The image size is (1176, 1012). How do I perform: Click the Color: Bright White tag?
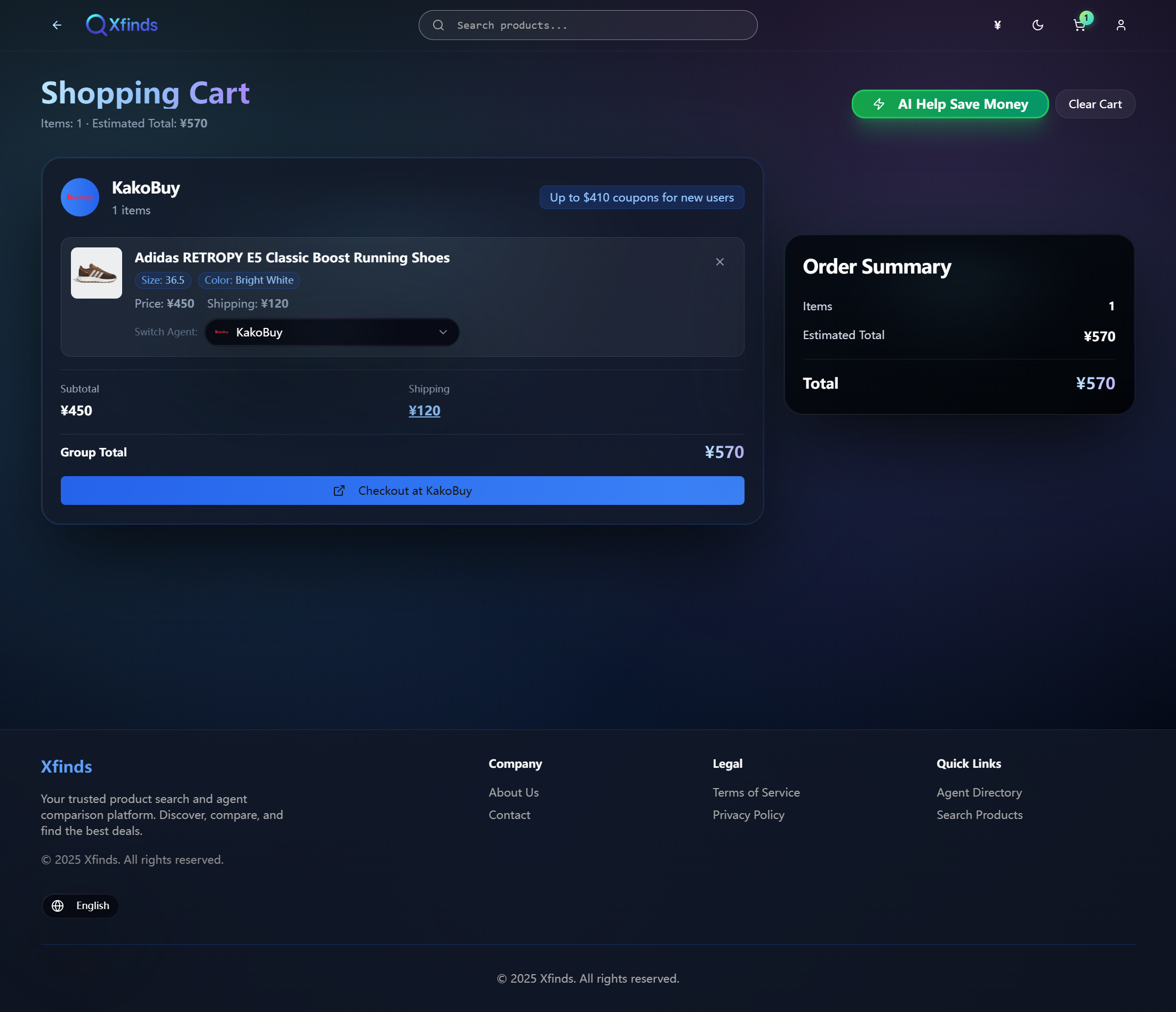[x=249, y=280]
